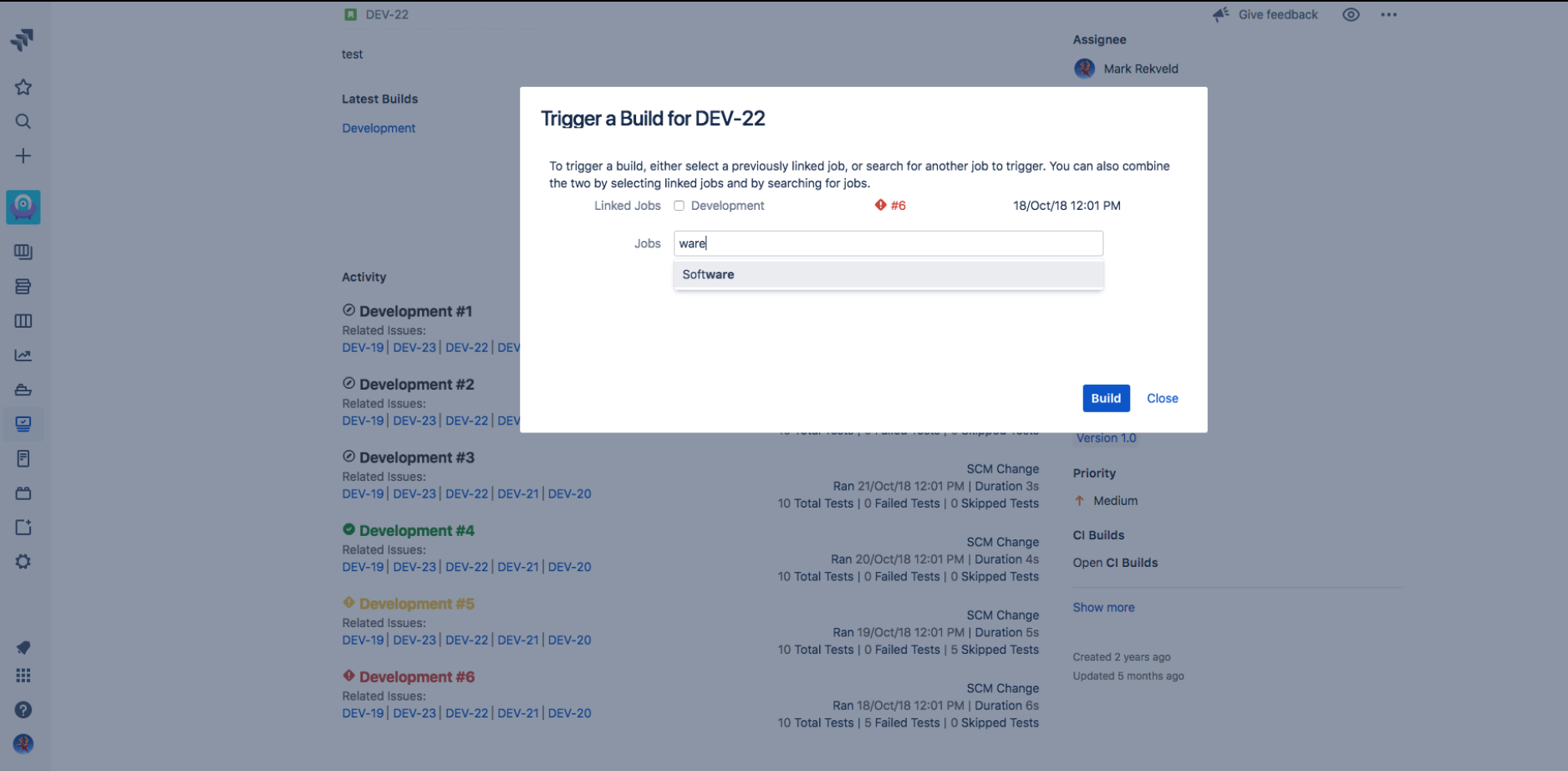Viewport: 1568px width, 771px height.
Task: Click the help question mark icon
Action: (x=23, y=710)
